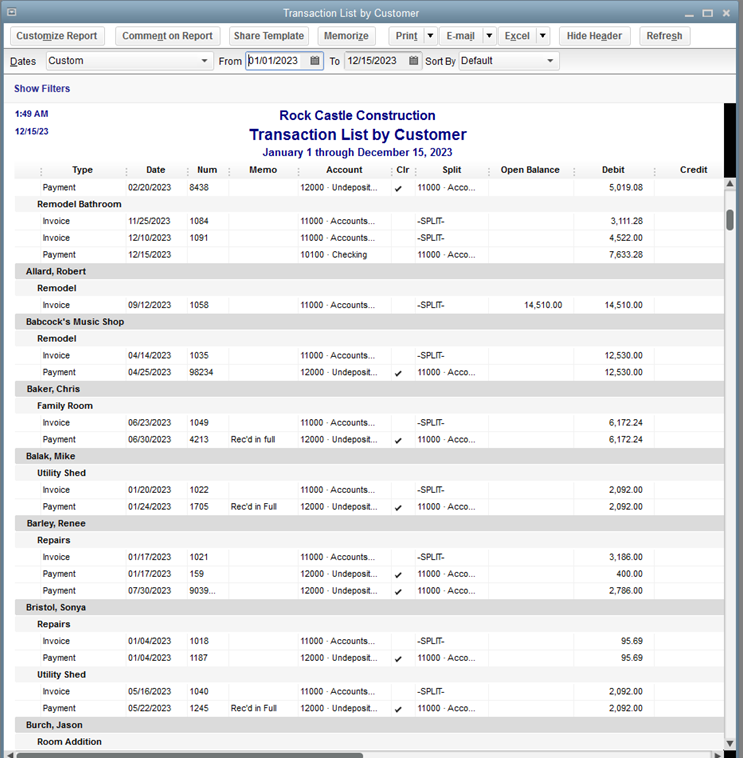
Task: Click the Excel button
Action: 517,36
